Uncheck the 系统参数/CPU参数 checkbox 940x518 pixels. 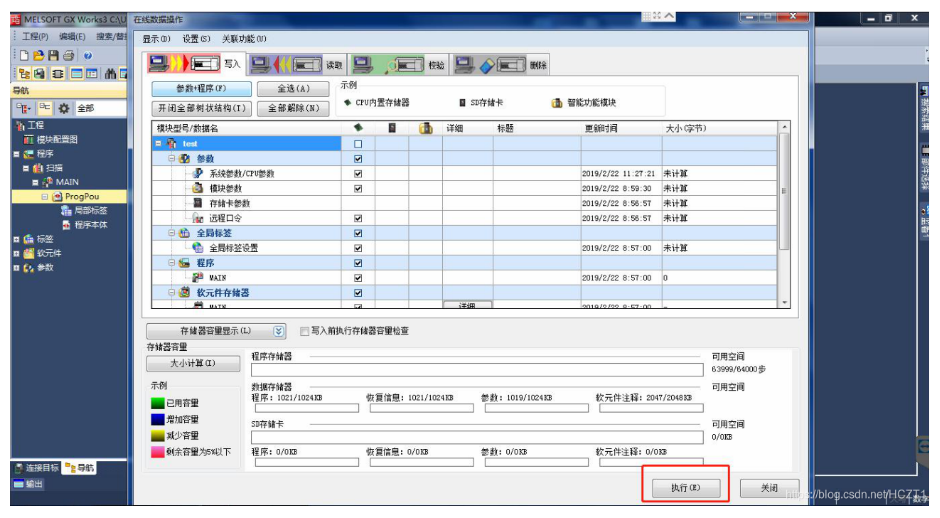(x=358, y=174)
